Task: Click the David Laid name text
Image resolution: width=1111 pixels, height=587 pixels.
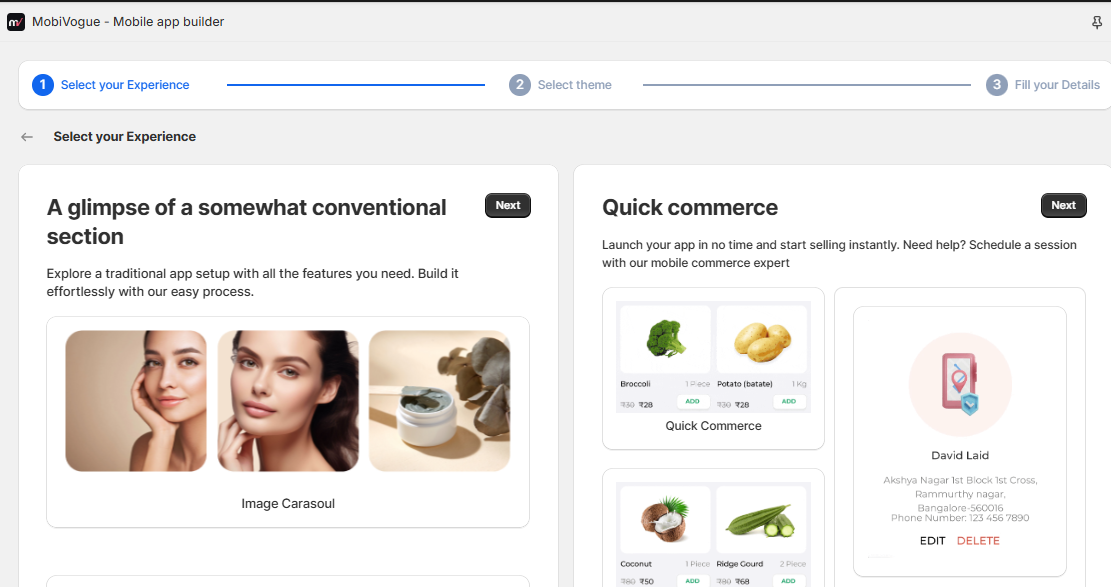Action: [x=960, y=456]
